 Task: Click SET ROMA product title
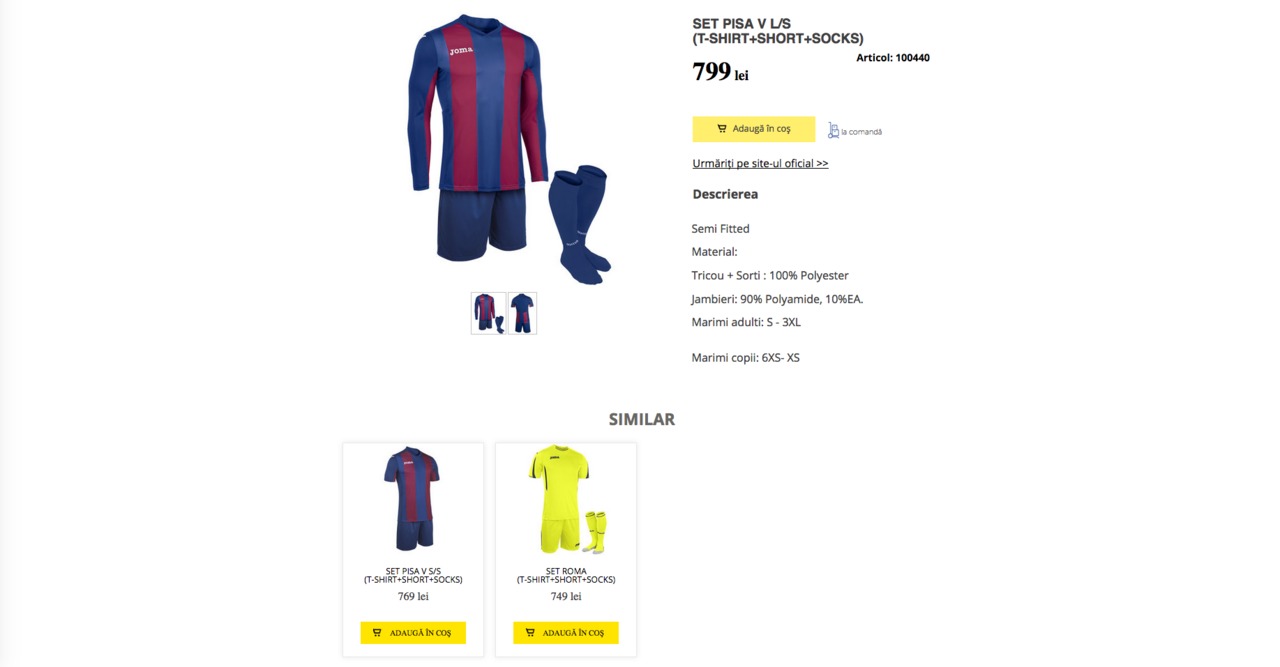(566, 575)
